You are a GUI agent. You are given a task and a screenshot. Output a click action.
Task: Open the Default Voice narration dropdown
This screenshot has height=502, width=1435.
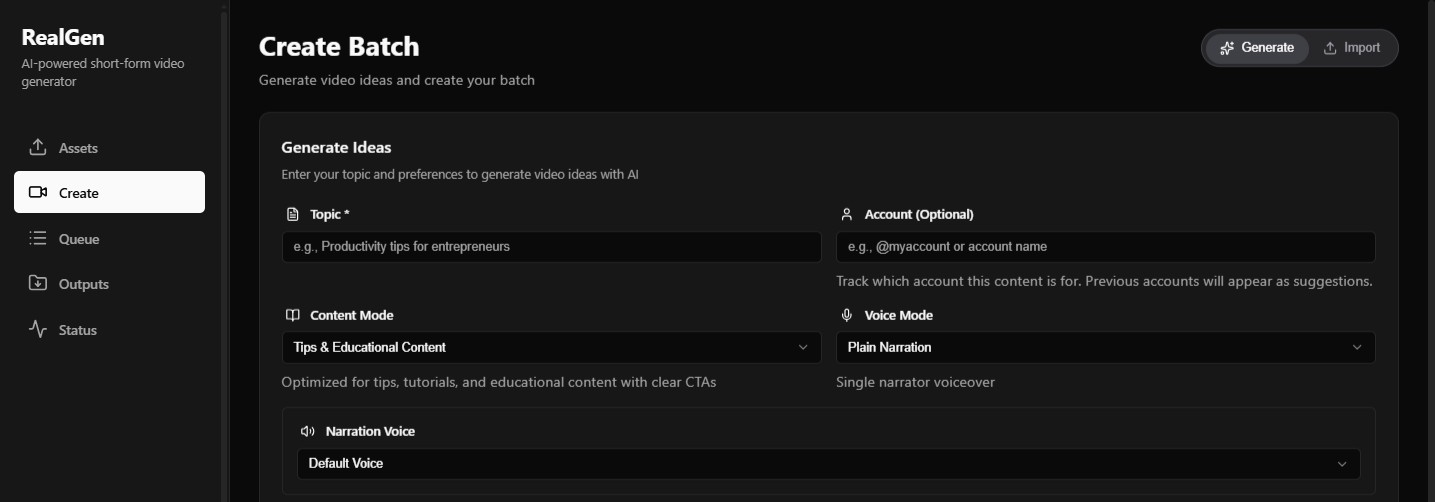[x=828, y=463]
